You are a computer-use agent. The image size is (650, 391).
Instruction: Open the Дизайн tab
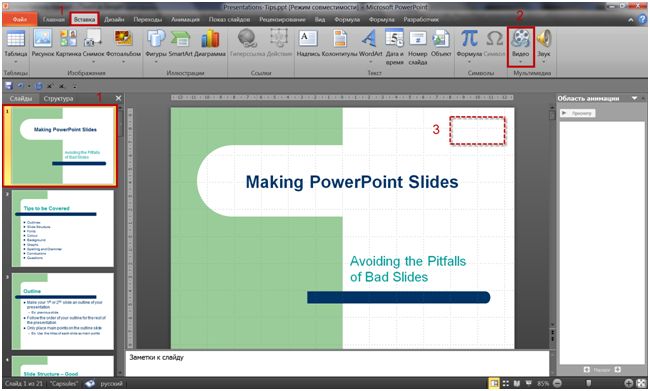114,19
